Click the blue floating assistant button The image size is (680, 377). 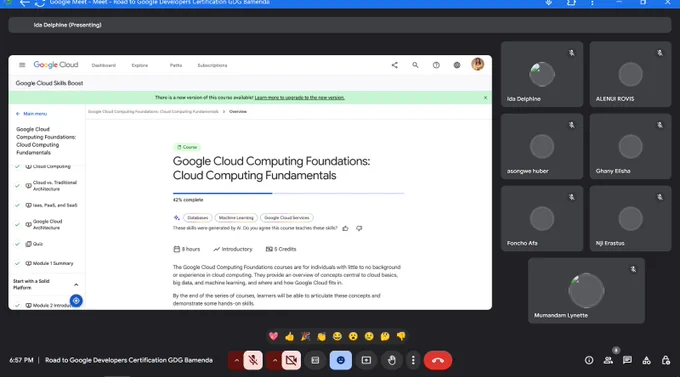76,301
